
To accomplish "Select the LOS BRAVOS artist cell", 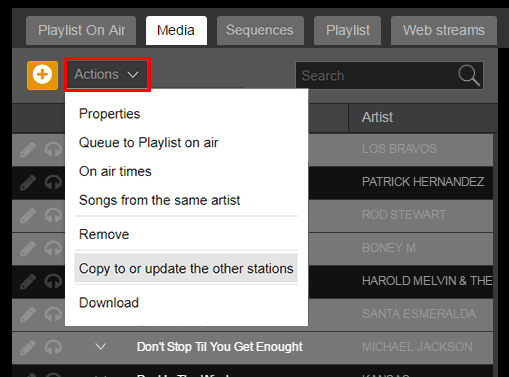I will click(399, 149).
